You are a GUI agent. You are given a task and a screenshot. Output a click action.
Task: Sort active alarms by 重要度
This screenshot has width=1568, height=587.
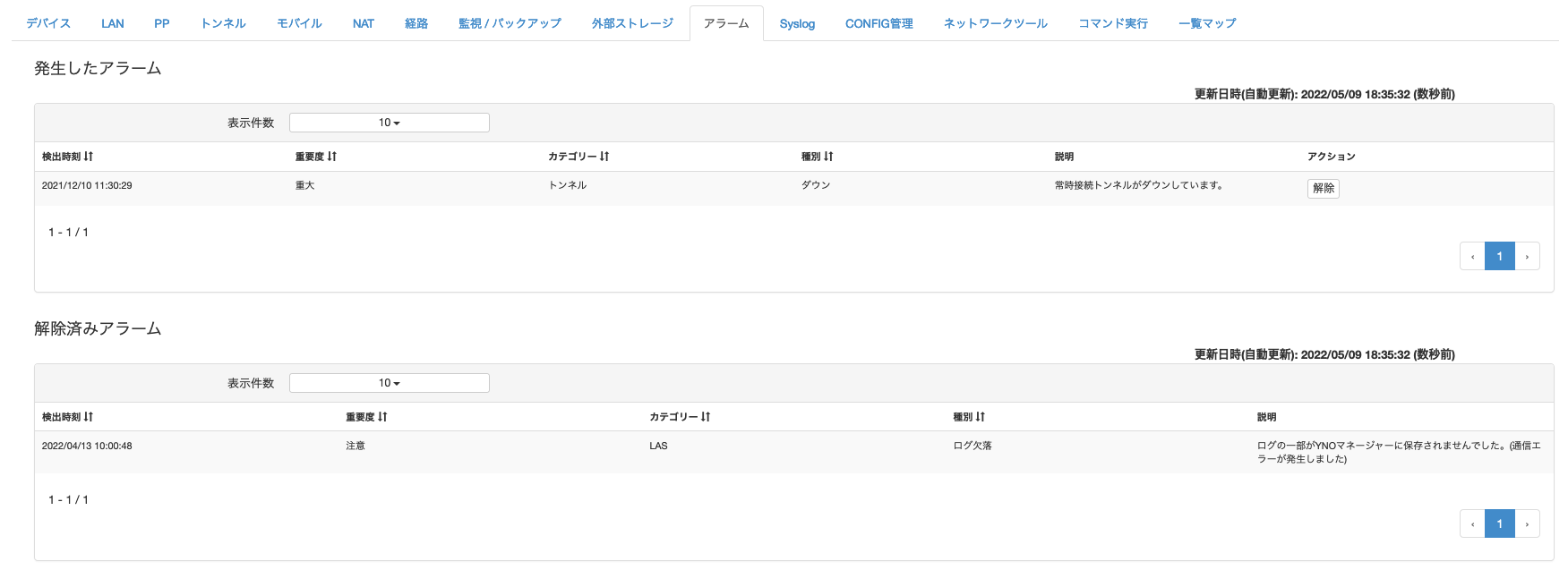pyautogui.click(x=316, y=157)
